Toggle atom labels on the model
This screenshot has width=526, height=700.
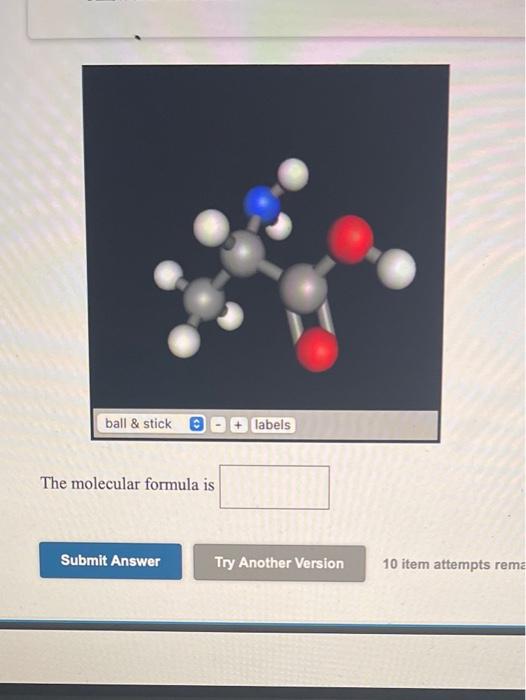tap(272, 425)
